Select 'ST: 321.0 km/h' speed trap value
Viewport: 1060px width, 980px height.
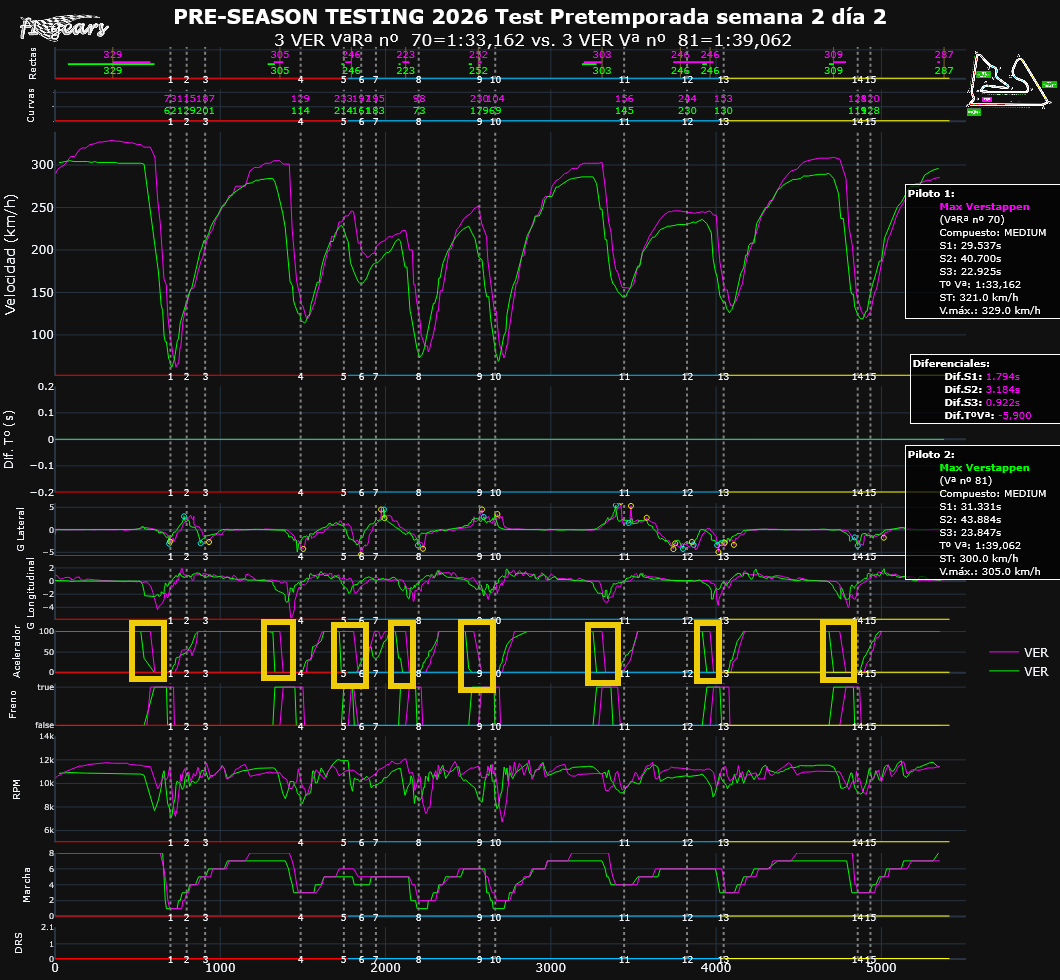coord(979,297)
